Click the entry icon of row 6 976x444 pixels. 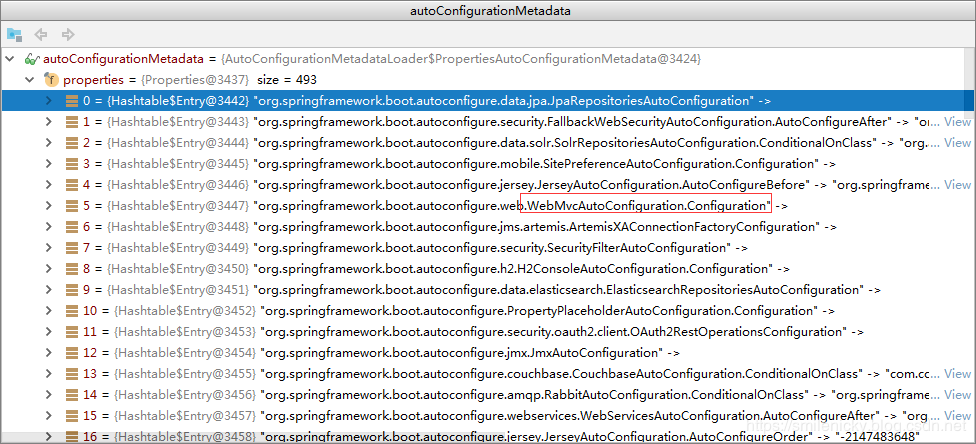pos(72,227)
